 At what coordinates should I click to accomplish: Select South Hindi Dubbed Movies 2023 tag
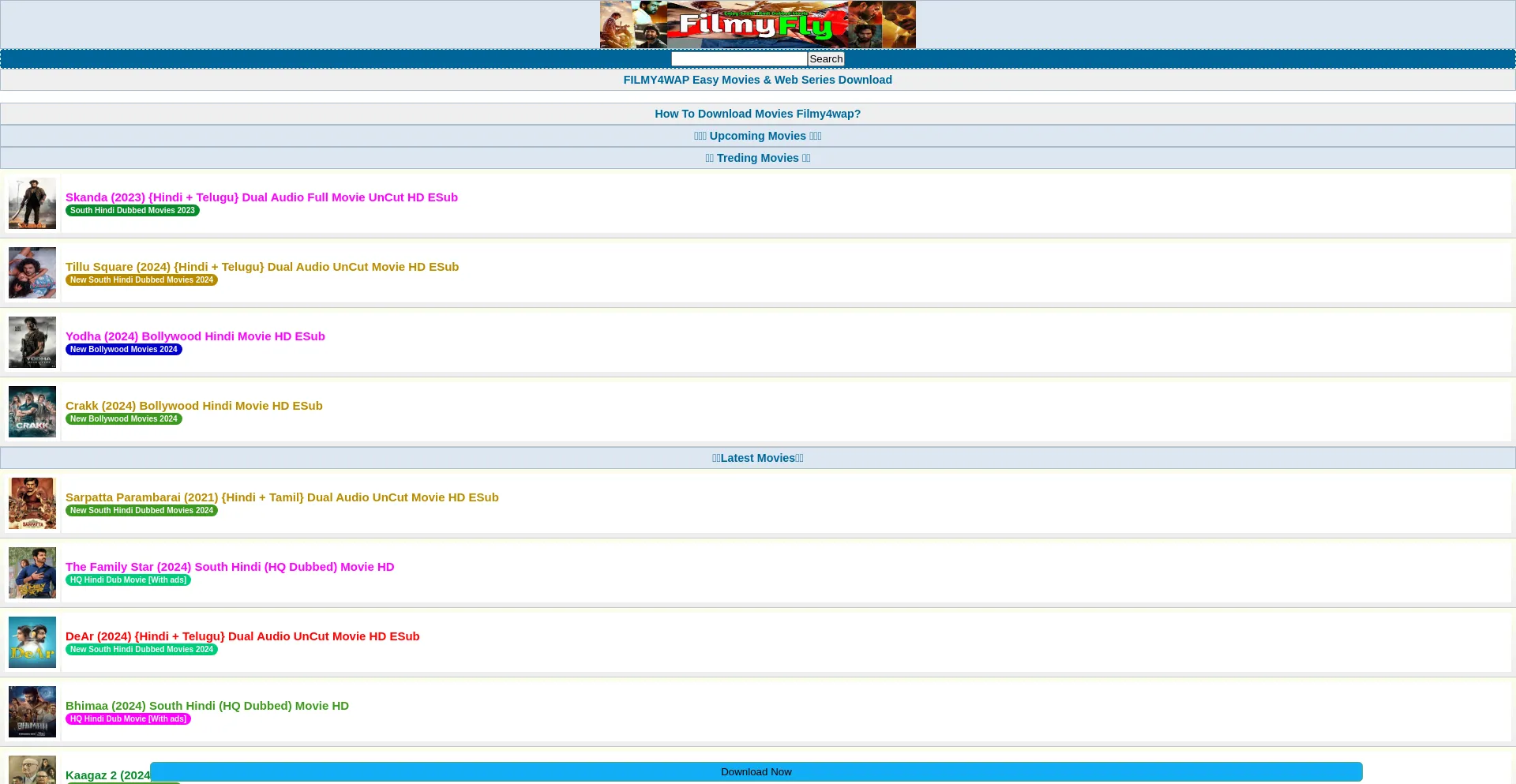click(133, 211)
